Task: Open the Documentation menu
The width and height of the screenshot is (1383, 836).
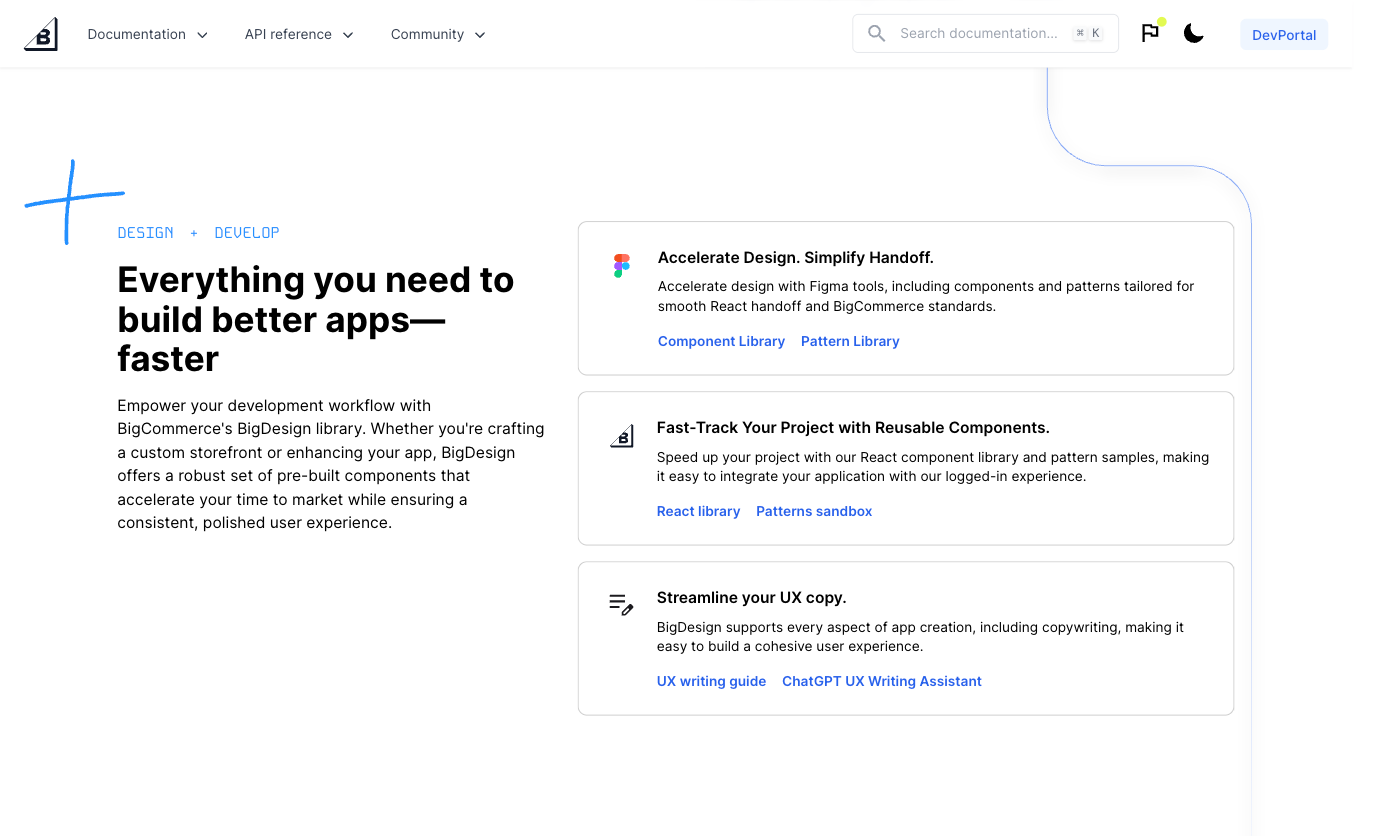Action: coord(148,34)
